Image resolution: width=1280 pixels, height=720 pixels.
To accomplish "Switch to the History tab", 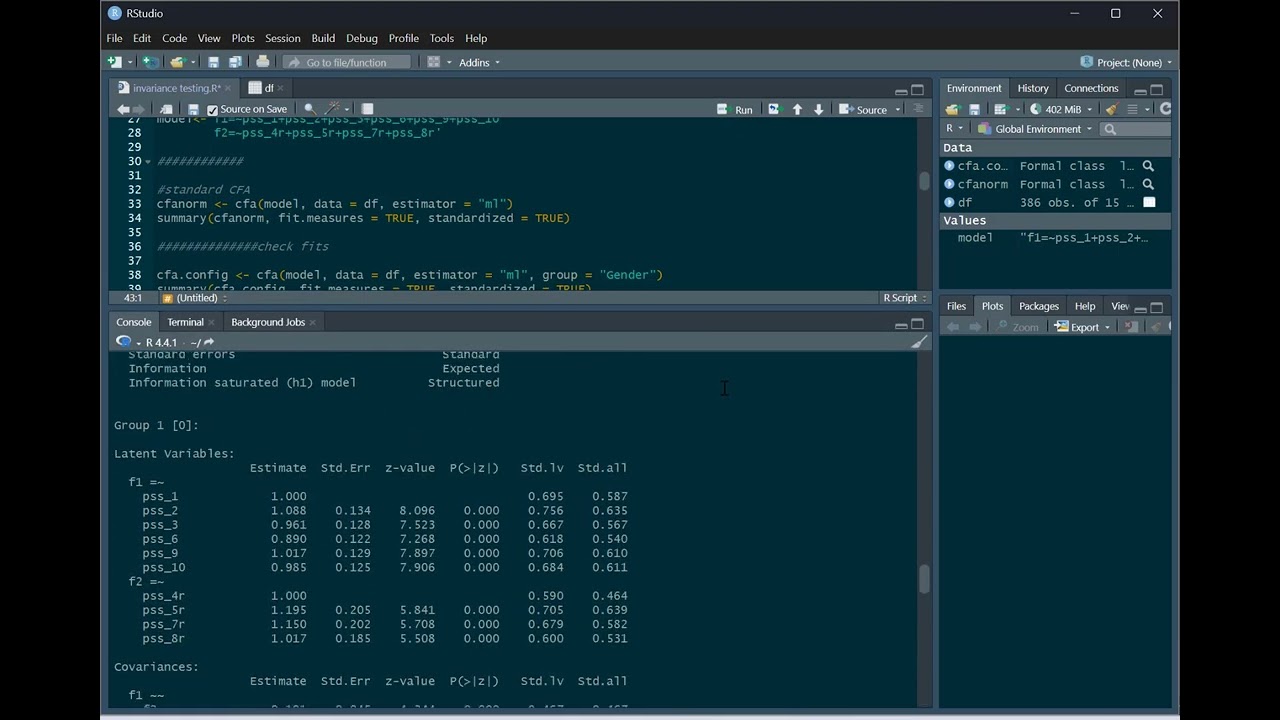I will pyautogui.click(x=1033, y=88).
